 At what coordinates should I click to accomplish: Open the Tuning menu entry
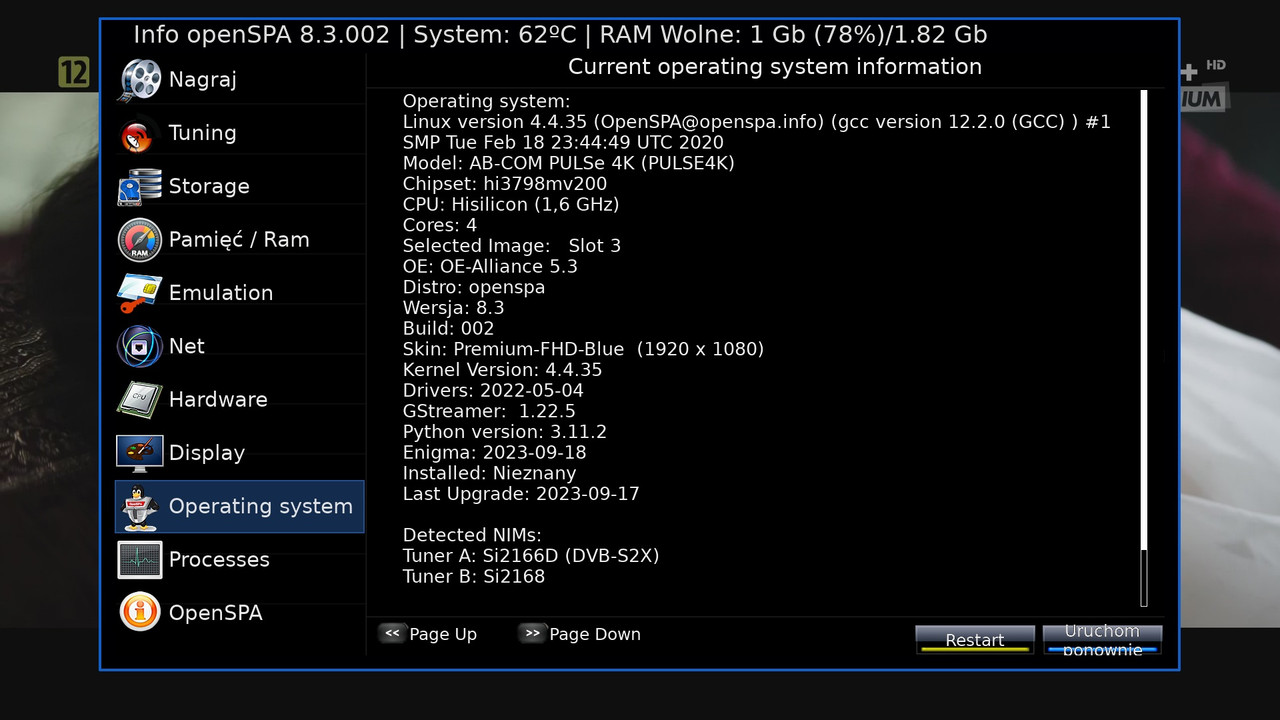tap(240, 133)
